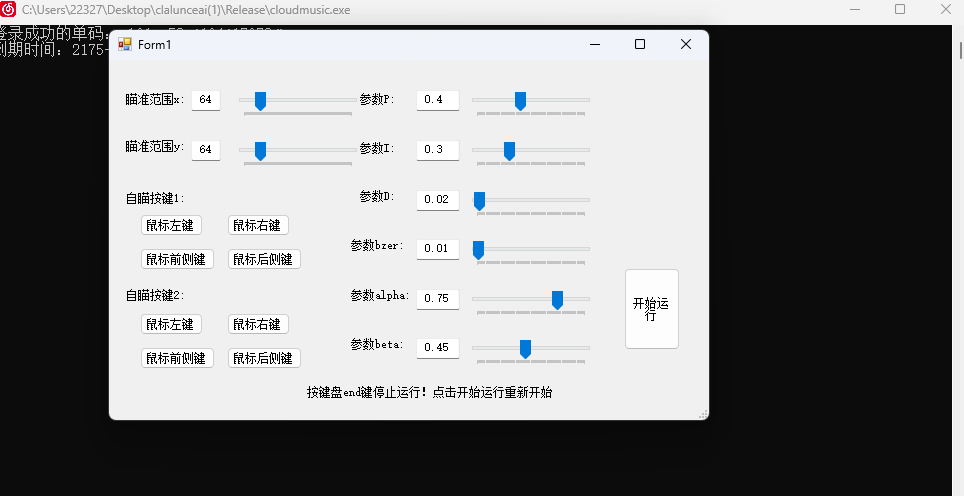Screen dimensions: 964x496
Task: Click the 参数I field showing 0.3
Action: tap(438, 150)
